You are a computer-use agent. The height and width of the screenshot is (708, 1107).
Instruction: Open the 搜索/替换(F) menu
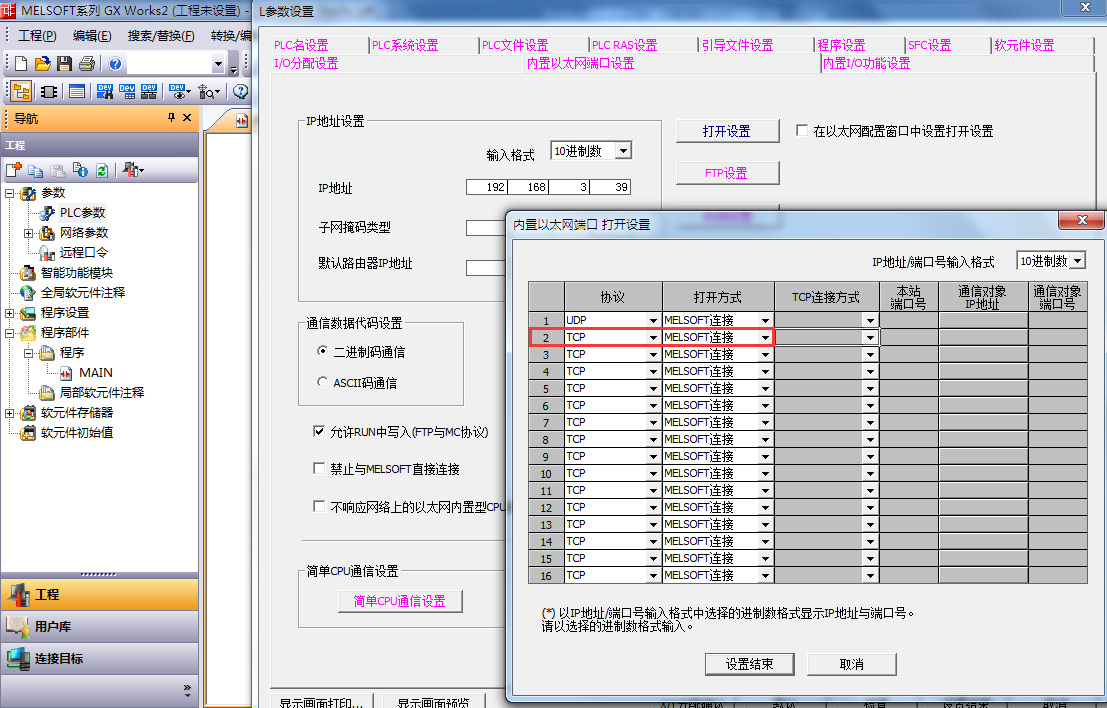161,35
